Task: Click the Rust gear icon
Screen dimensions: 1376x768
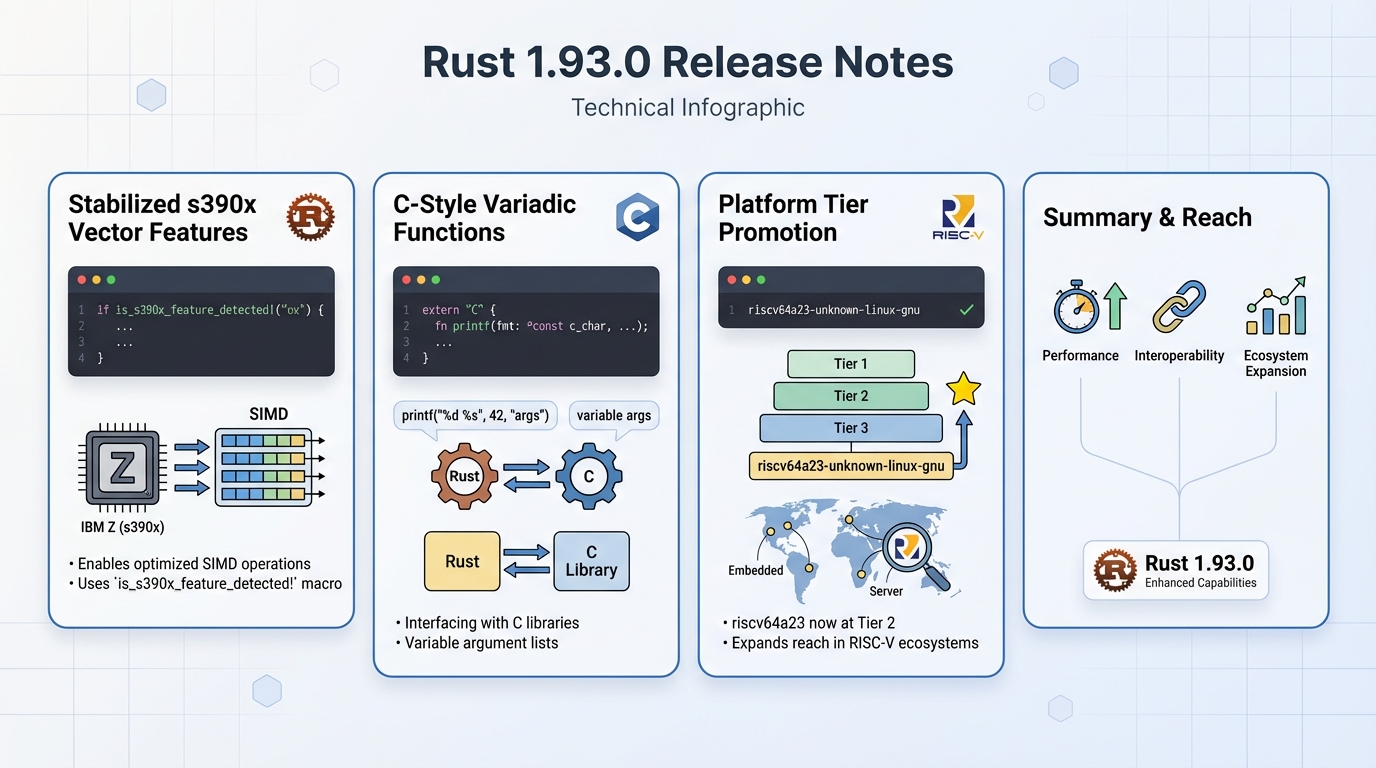Action: pyautogui.click(x=463, y=476)
